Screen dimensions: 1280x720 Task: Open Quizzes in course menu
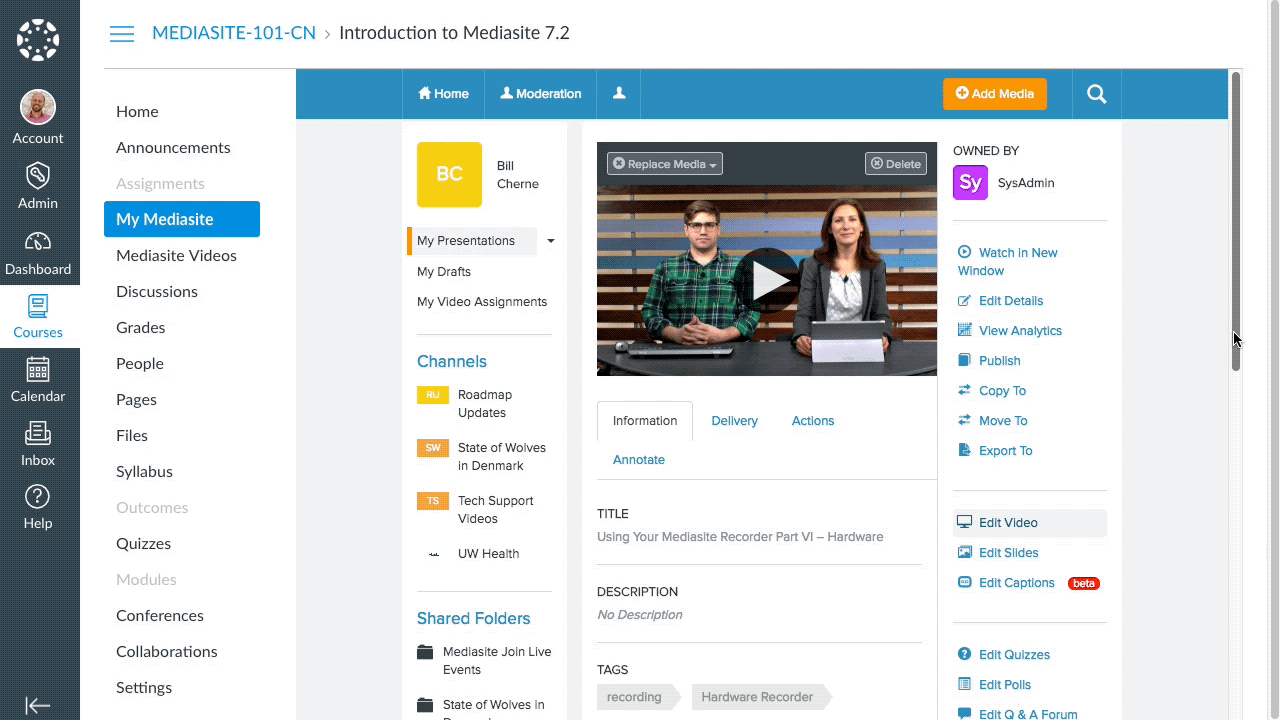(x=144, y=543)
